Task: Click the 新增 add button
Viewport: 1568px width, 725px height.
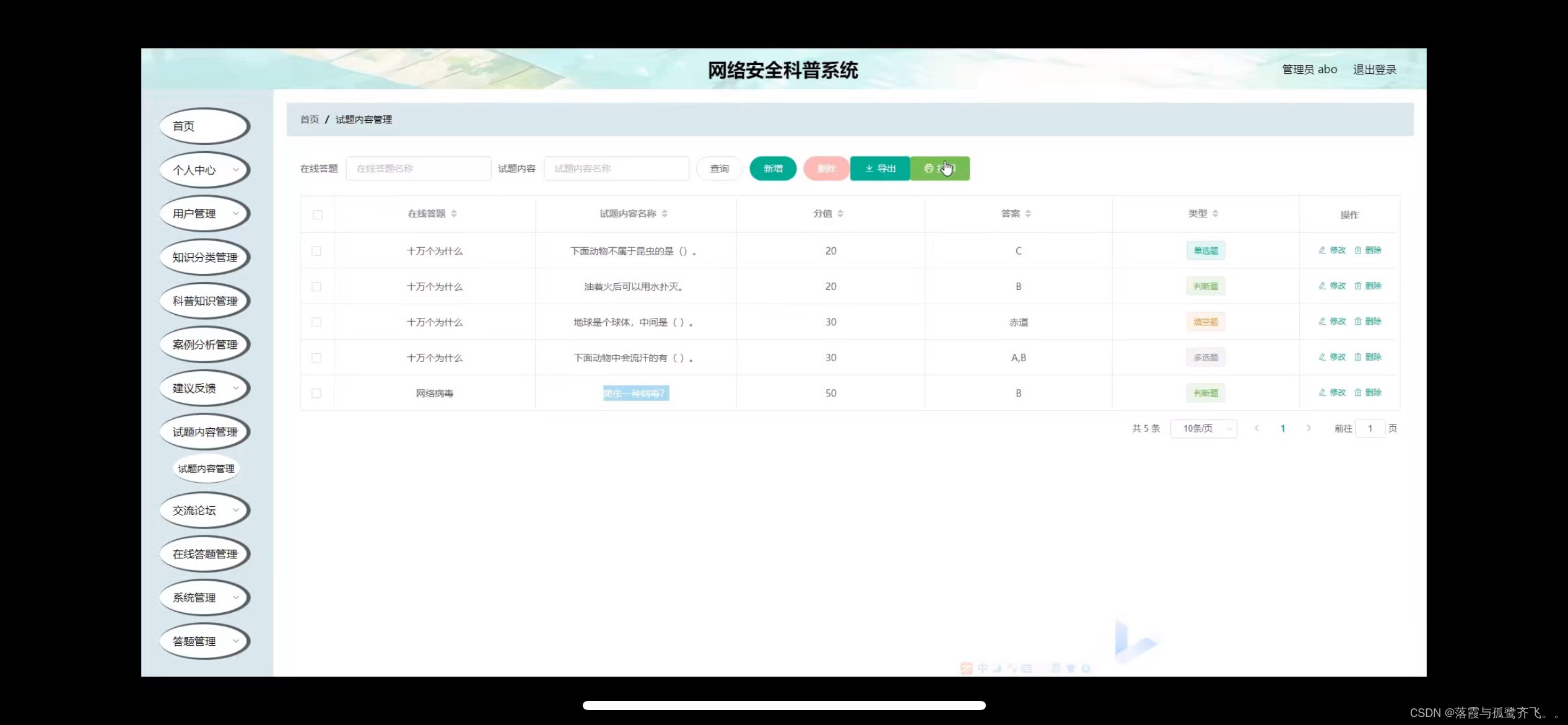Action: (773, 169)
